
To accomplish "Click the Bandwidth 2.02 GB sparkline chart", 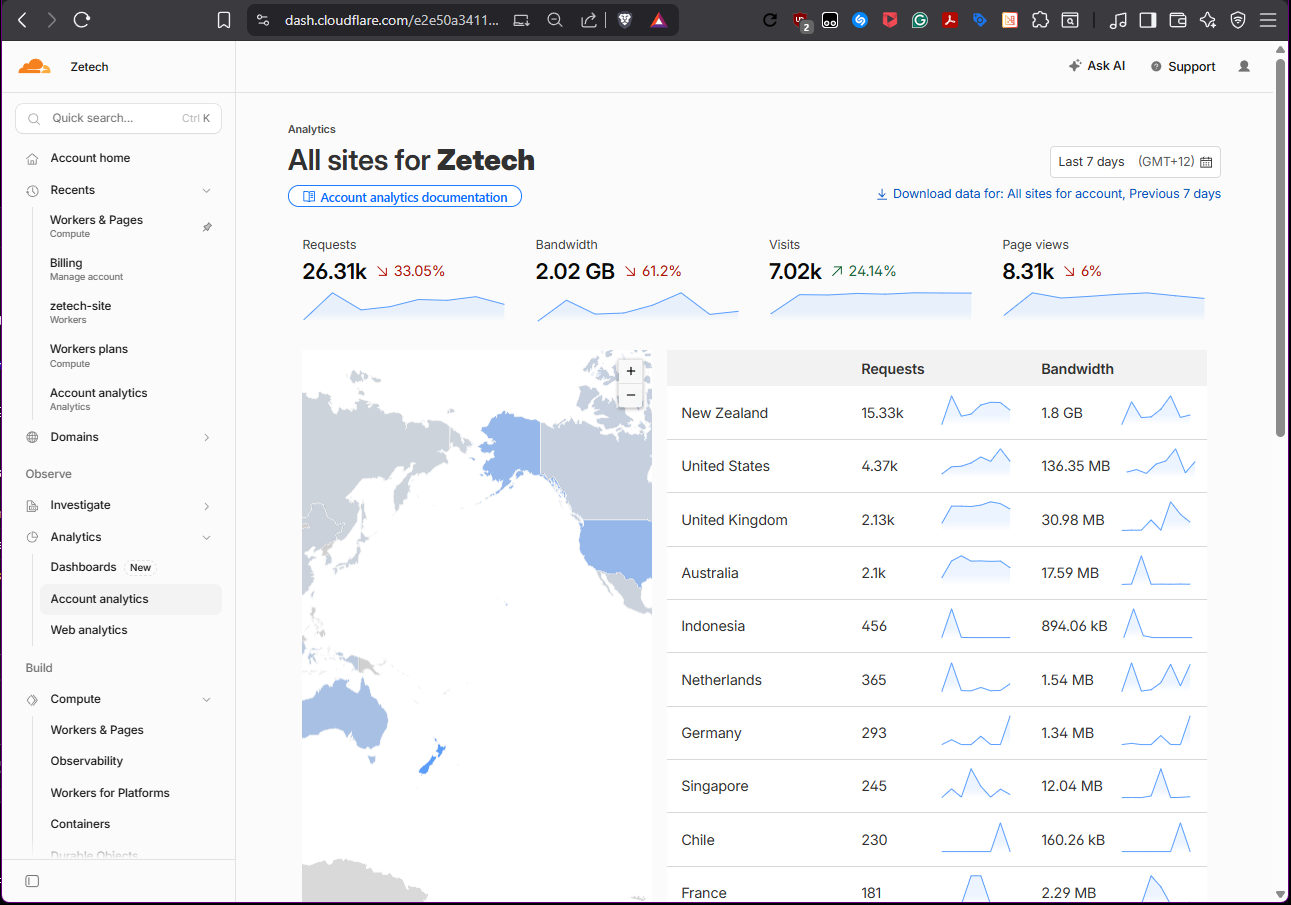I will click(638, 306).
